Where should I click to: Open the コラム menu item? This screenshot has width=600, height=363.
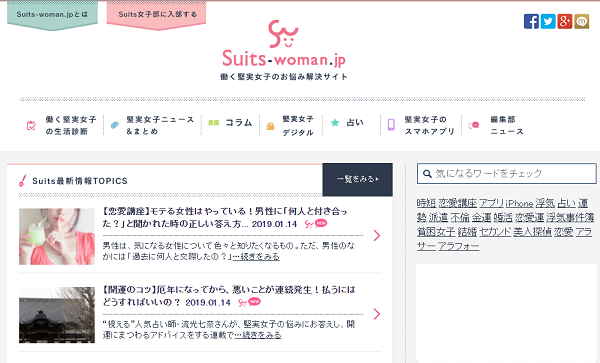tap(230, 123)
